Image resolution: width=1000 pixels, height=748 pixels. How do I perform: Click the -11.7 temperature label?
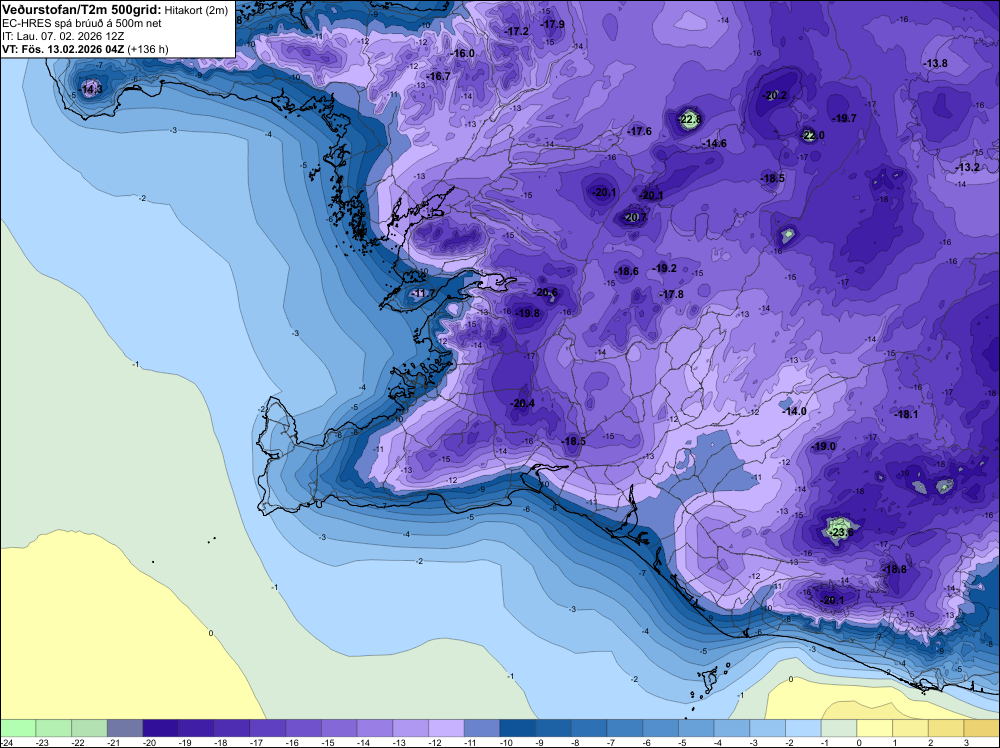click(422, 293)
